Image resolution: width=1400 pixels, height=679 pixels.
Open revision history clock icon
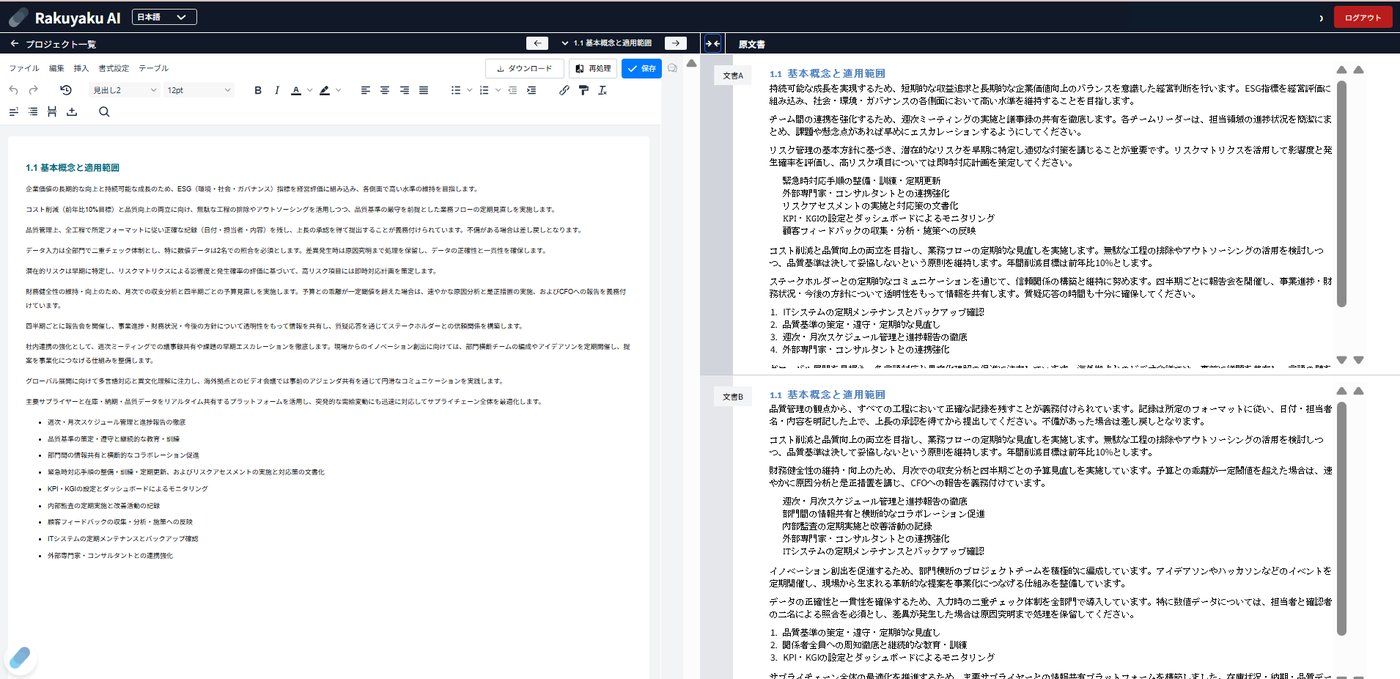pos(66,90)
